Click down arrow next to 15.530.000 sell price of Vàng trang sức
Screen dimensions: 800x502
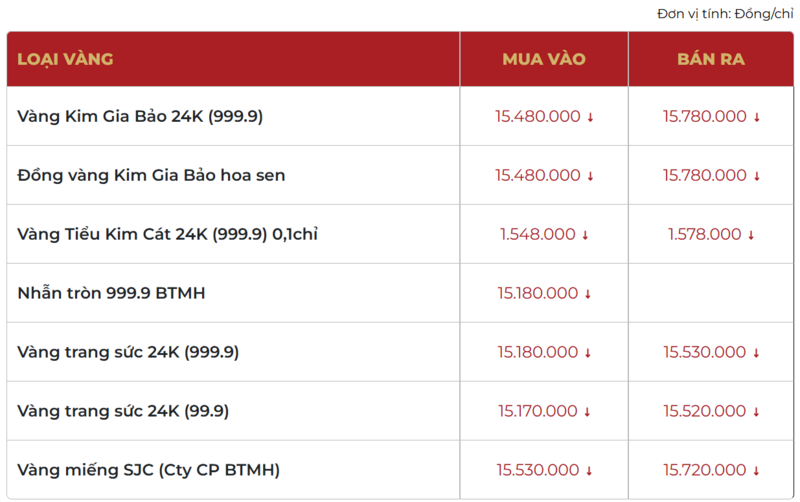coord(757,354)
